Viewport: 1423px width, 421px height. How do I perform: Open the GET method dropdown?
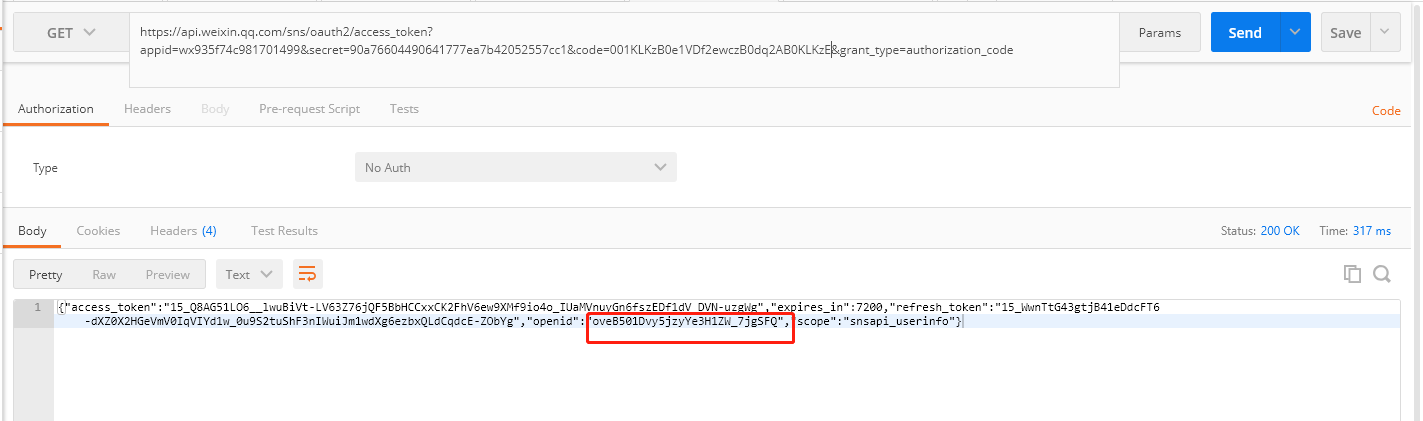[71, 32]
